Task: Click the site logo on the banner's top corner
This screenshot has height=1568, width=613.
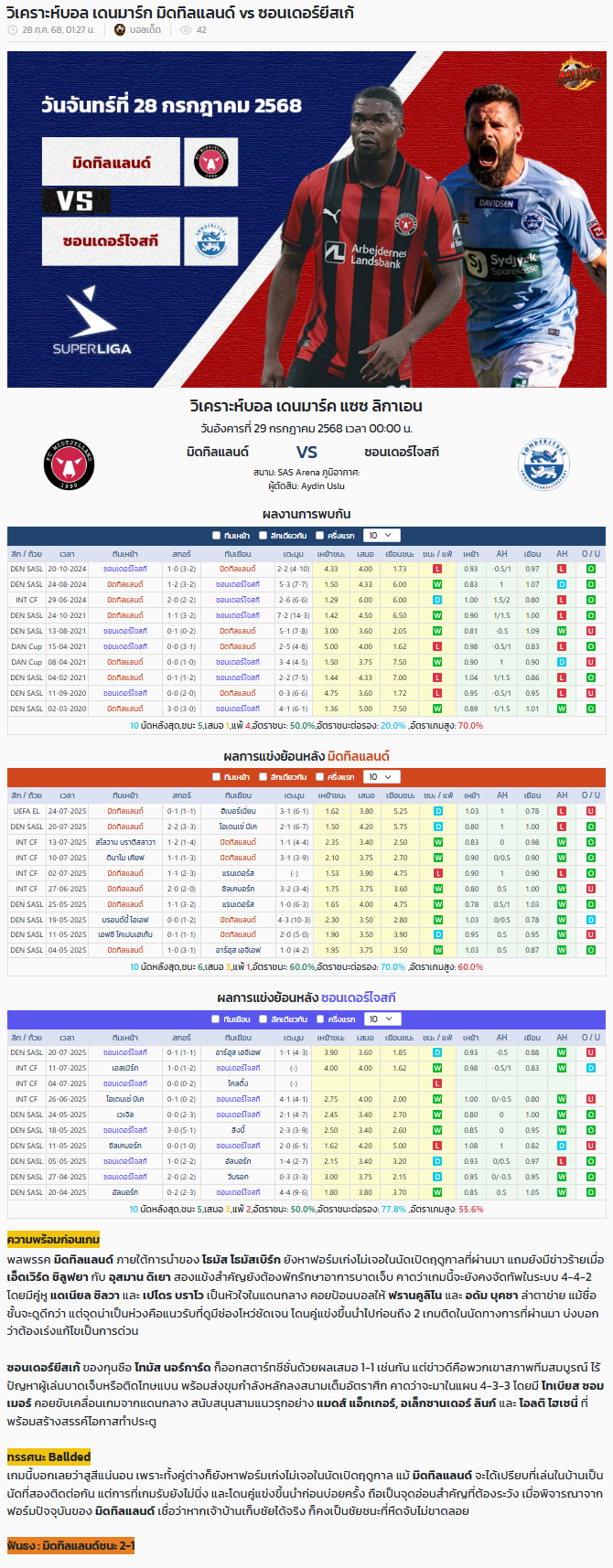Action: (579, 72)
